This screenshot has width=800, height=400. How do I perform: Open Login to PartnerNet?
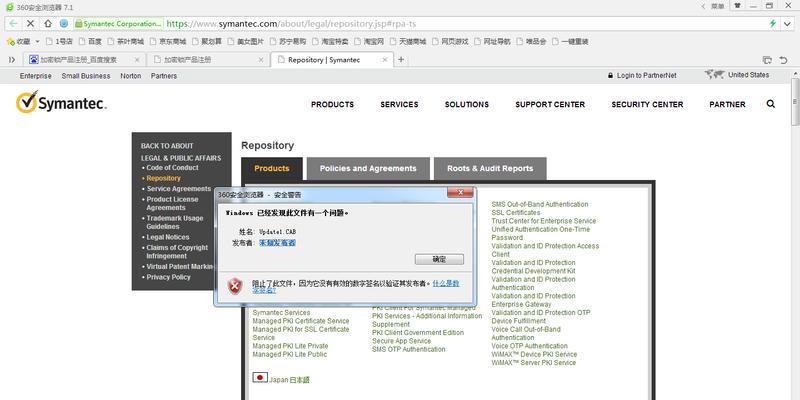point(642,76)
